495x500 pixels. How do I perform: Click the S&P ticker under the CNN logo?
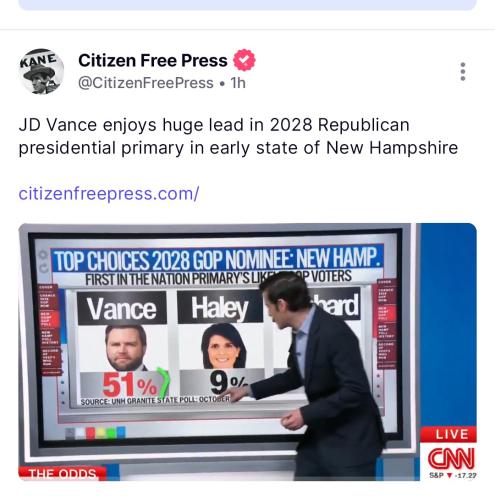(x=453, y=475)
